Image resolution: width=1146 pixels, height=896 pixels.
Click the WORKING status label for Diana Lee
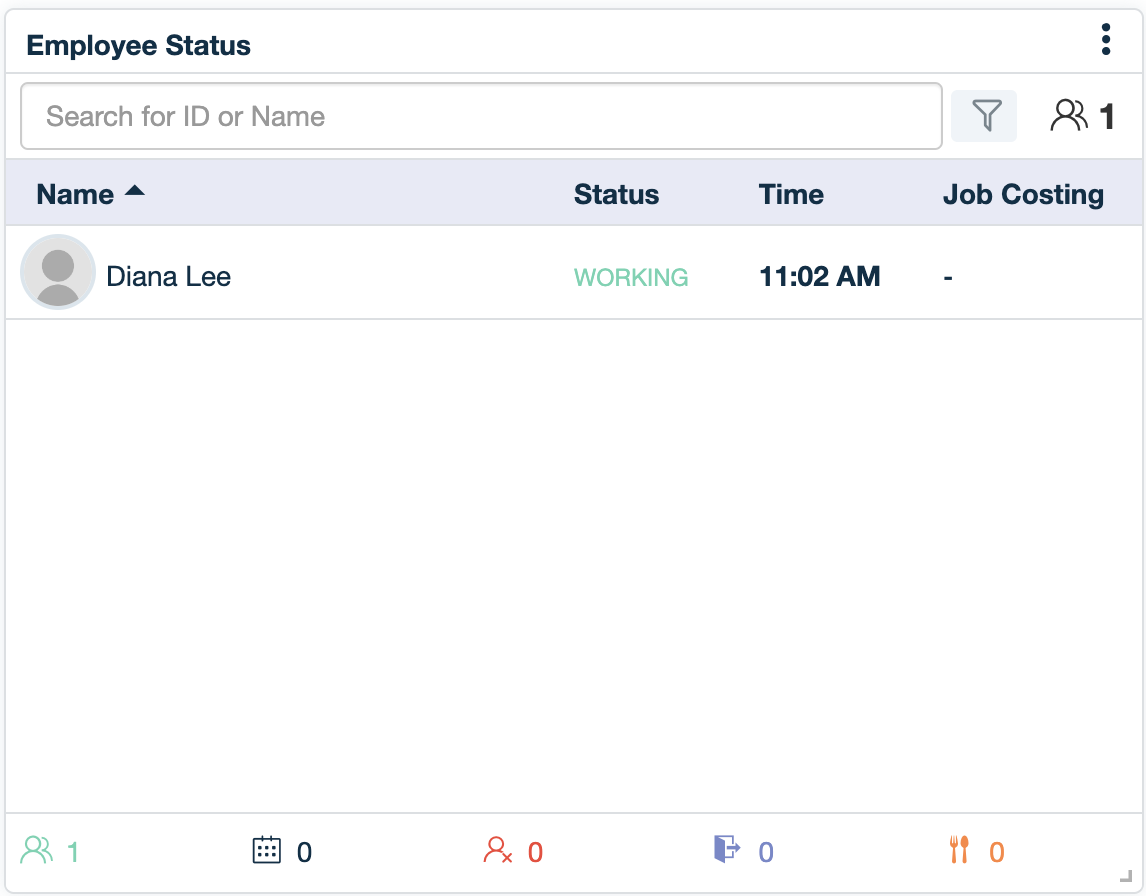pyautogui.click(x=631, y=277)
